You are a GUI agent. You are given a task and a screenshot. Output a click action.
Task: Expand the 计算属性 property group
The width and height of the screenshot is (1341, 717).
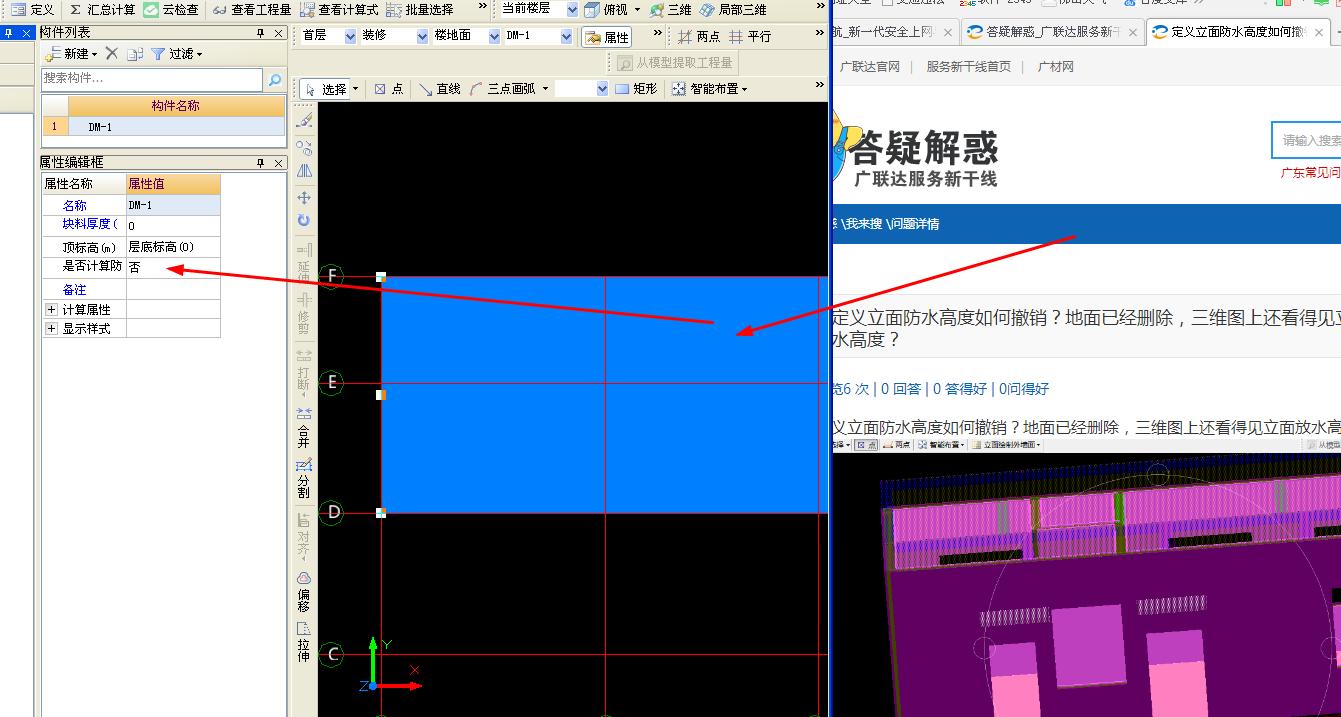coord(51,309)
